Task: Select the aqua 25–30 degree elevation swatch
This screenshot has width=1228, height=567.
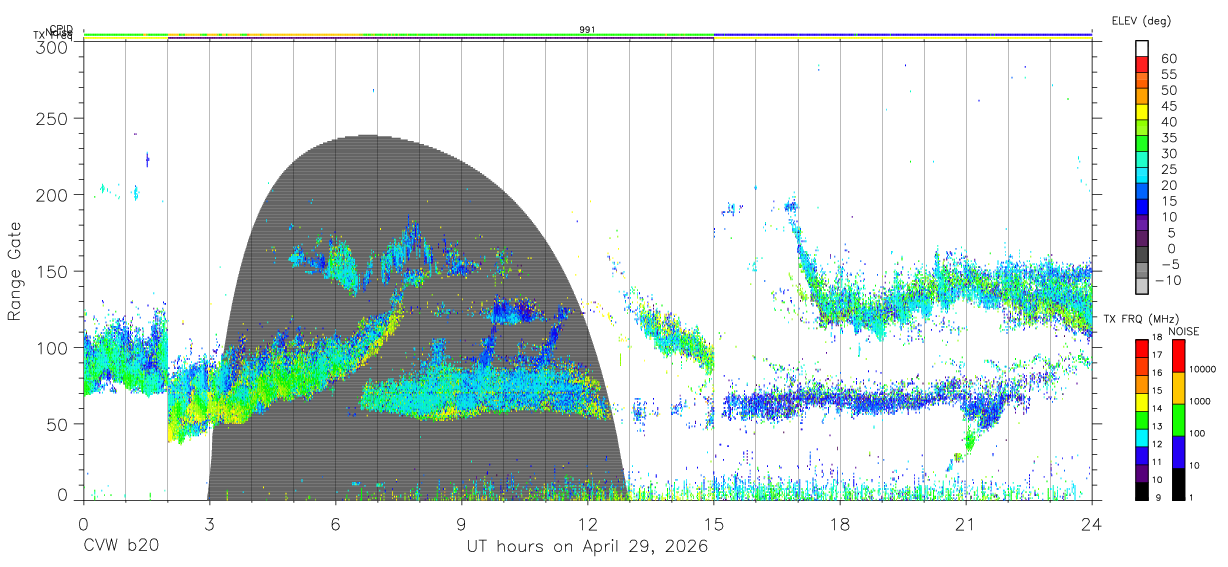Action: (x=1142, y=161)
